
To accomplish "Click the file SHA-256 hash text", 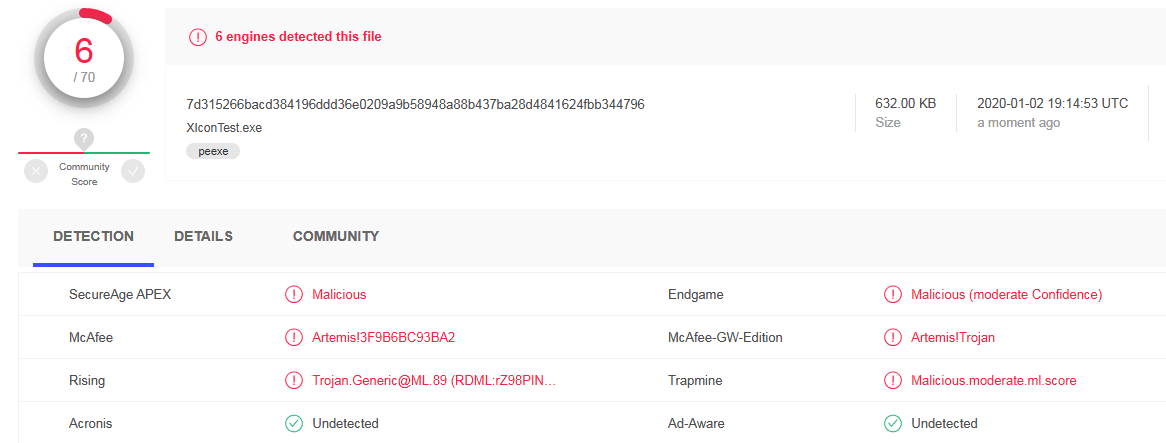I will click(x=415, y=104).
